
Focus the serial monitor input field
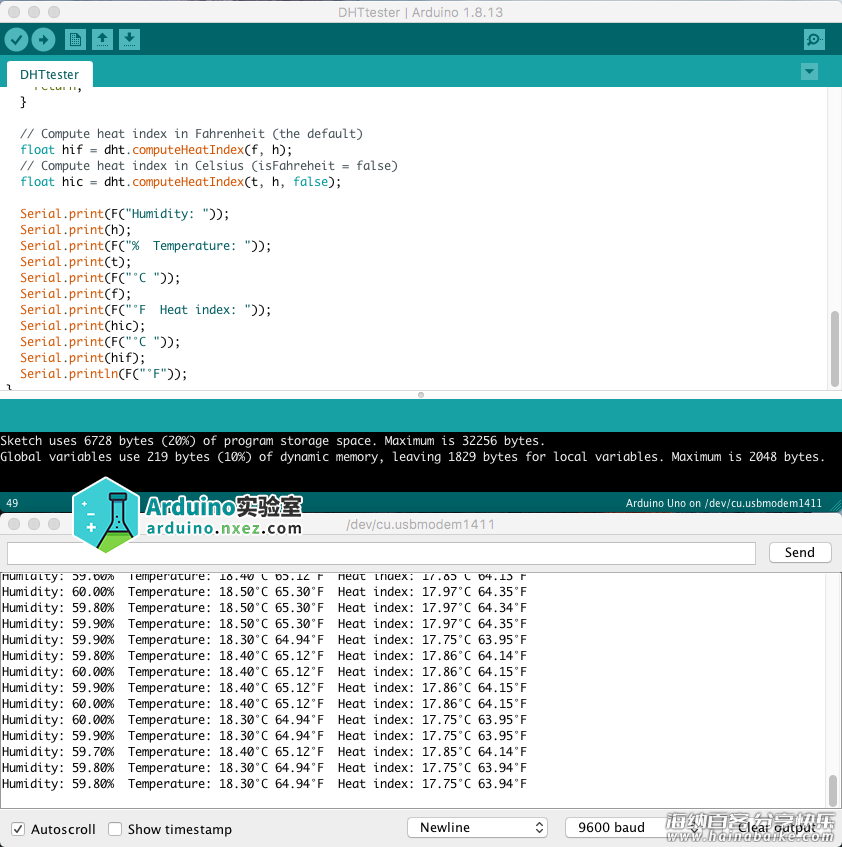pyautogui.click(x=381, y=553)
